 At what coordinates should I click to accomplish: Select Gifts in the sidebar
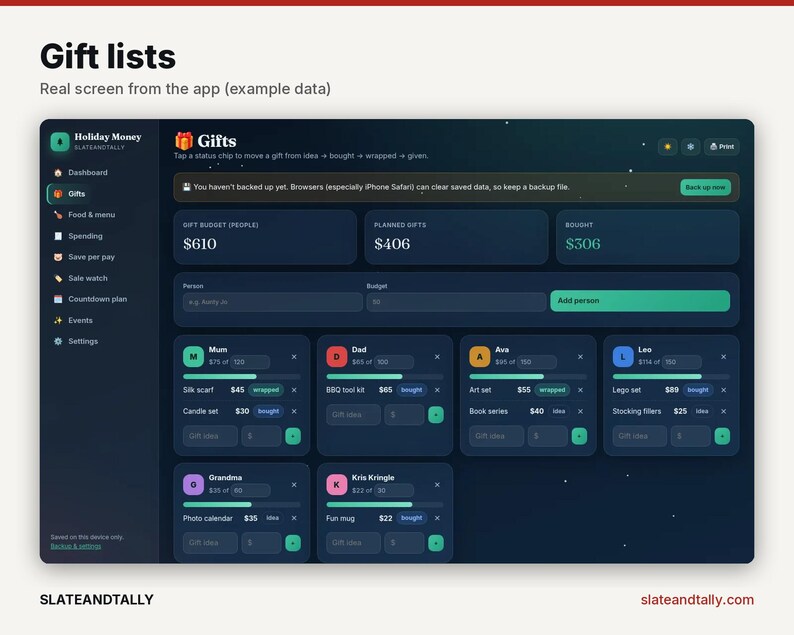[70, 194]
